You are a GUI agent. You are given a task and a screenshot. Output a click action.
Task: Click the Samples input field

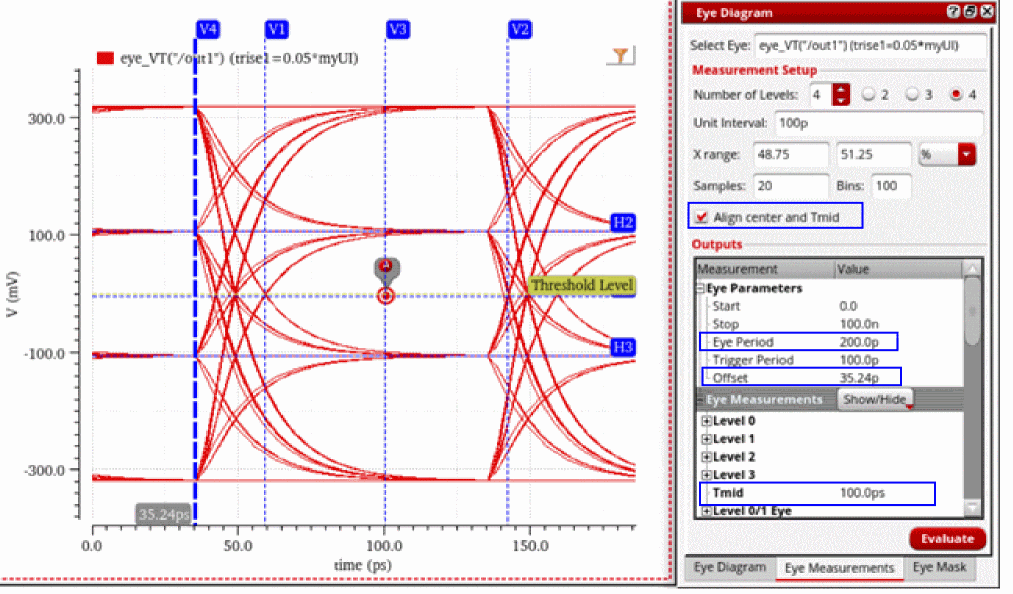point(791,186)
